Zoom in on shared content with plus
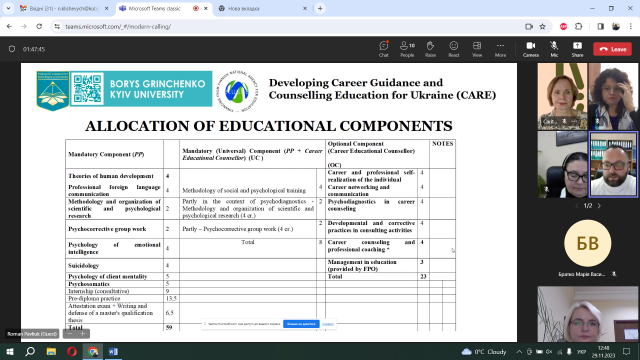Screen dimensions: 640x360 click(x=82, y=334)
